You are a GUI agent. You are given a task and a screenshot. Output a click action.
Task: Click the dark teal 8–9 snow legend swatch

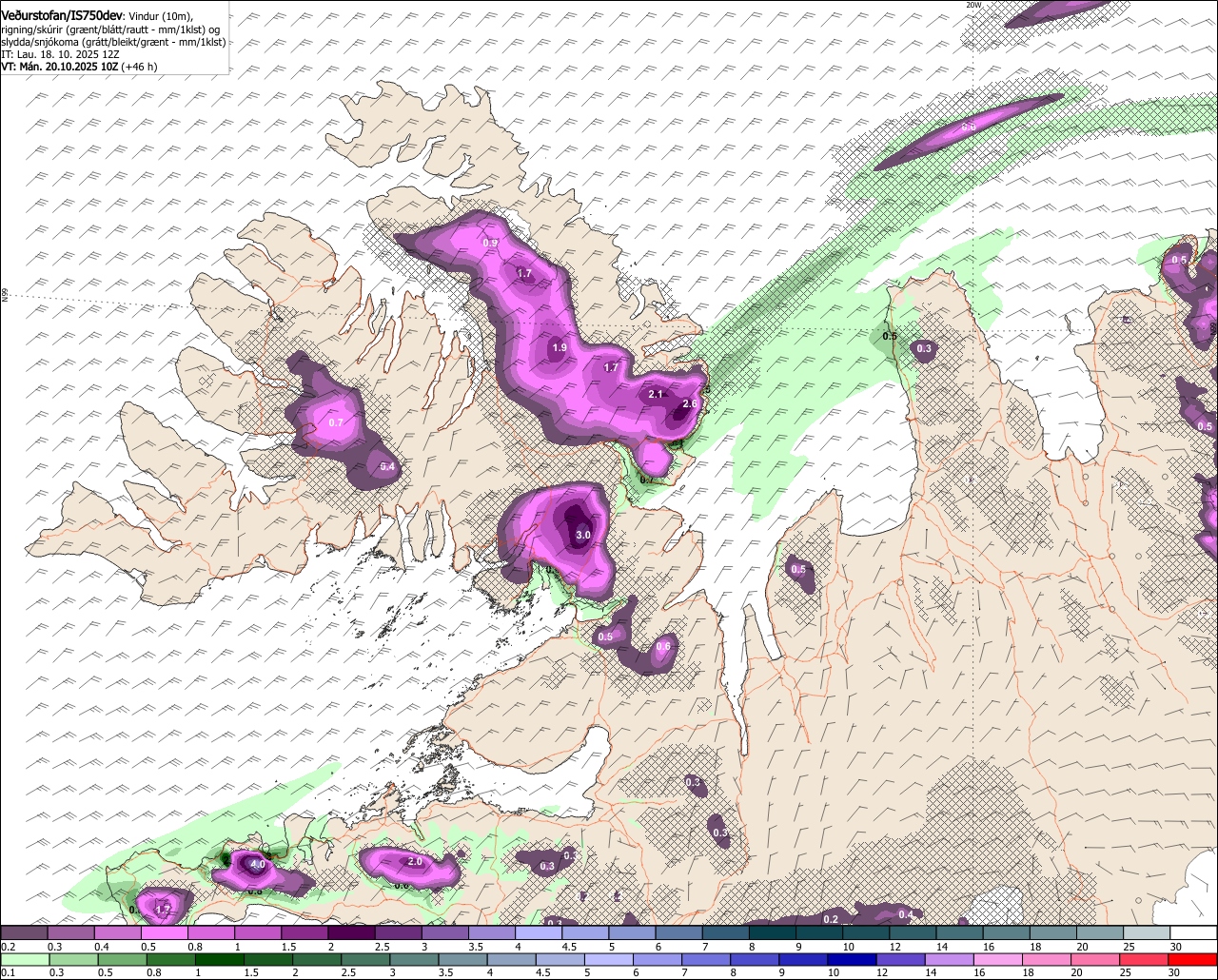[773, 933]
